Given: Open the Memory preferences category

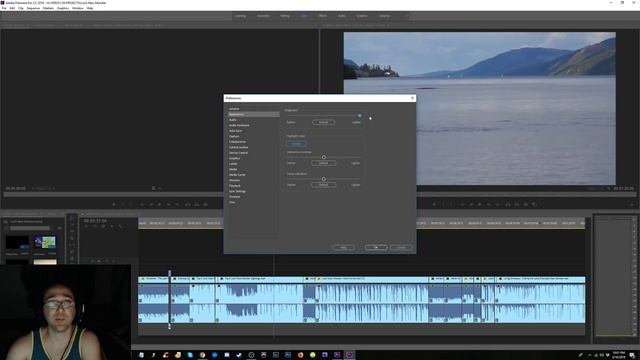Looking at the screenshot, I should point(234,180).
